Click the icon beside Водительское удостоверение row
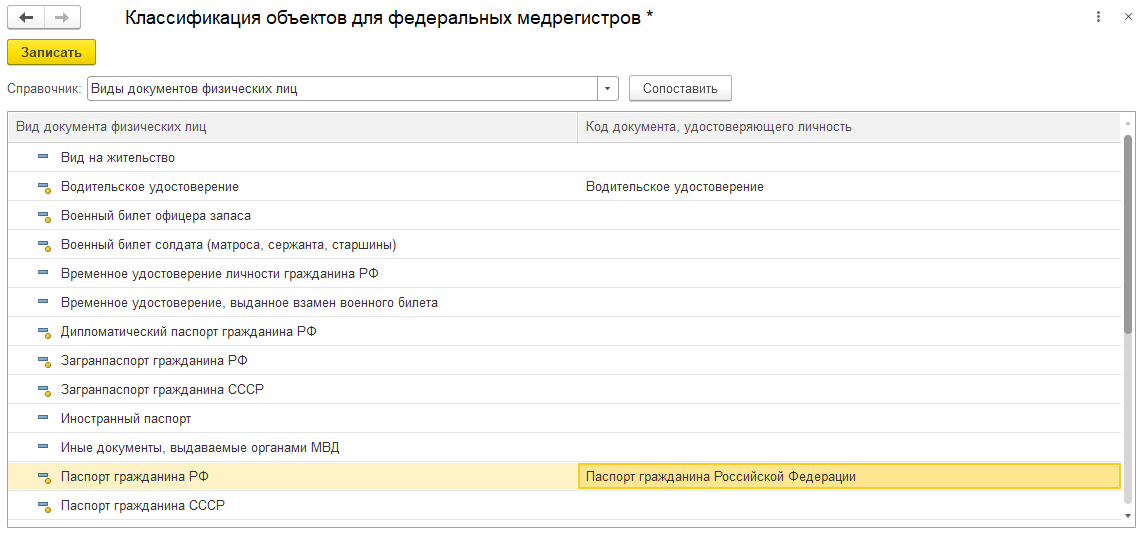1144x534 pixels. click(43, 187)
